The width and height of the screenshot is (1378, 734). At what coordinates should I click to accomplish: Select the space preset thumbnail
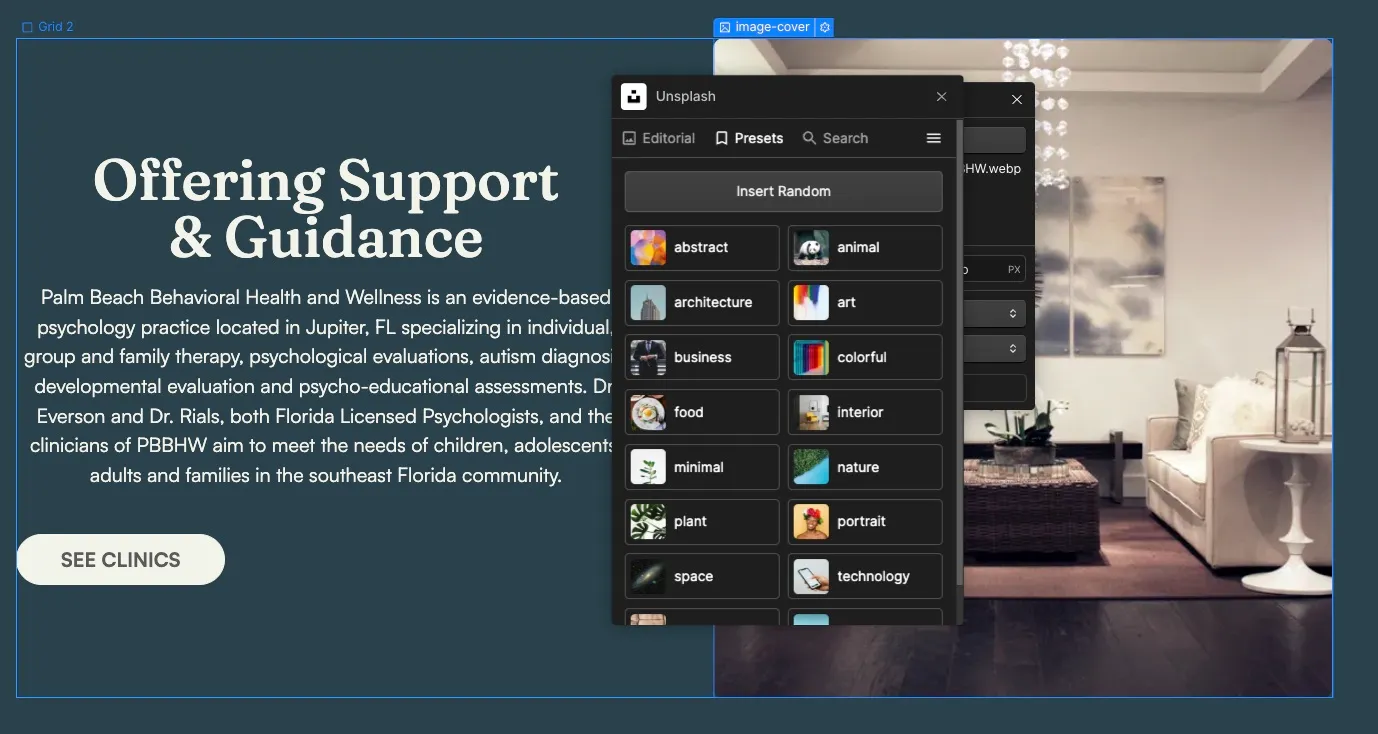pos(647,576)
